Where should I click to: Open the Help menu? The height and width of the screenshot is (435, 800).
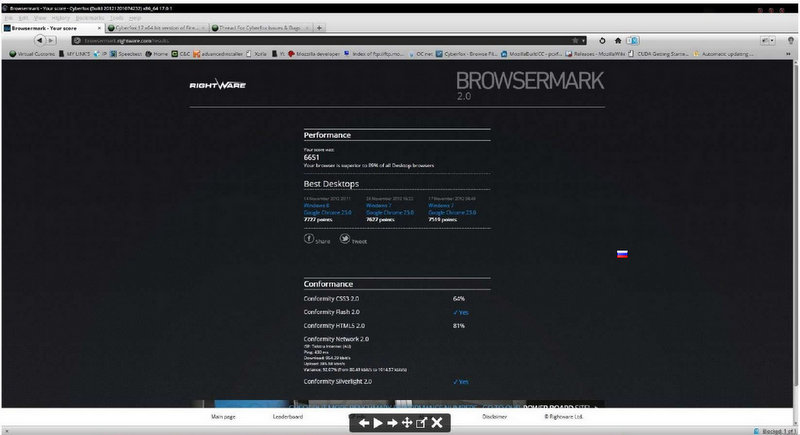click(135, 18)
